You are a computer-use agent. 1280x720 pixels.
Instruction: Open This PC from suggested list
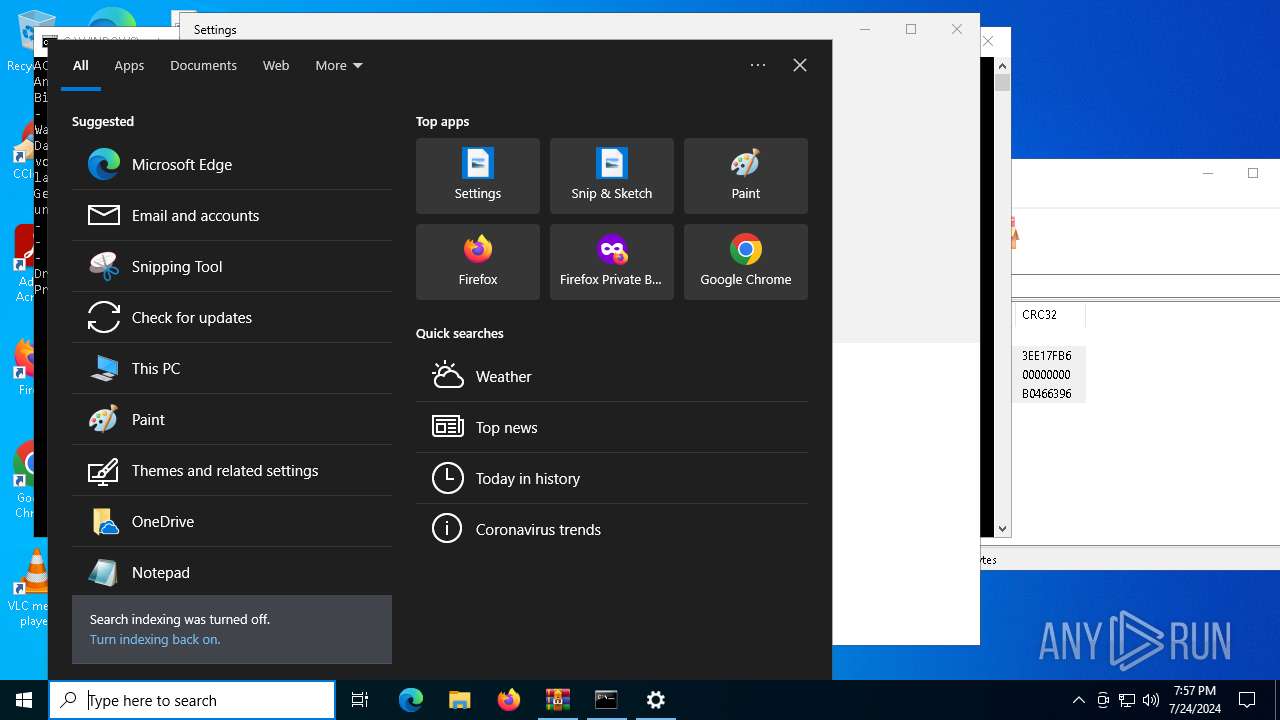pos(232,368)
